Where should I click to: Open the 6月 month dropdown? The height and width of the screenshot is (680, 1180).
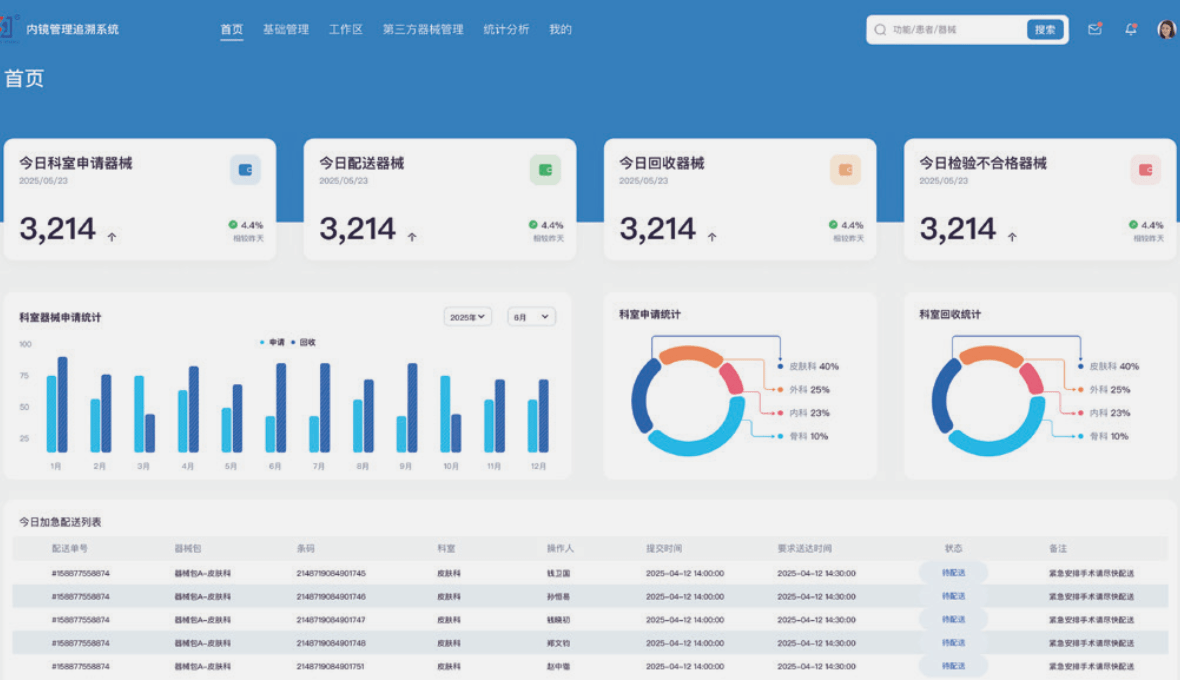(x=531, y=316)
